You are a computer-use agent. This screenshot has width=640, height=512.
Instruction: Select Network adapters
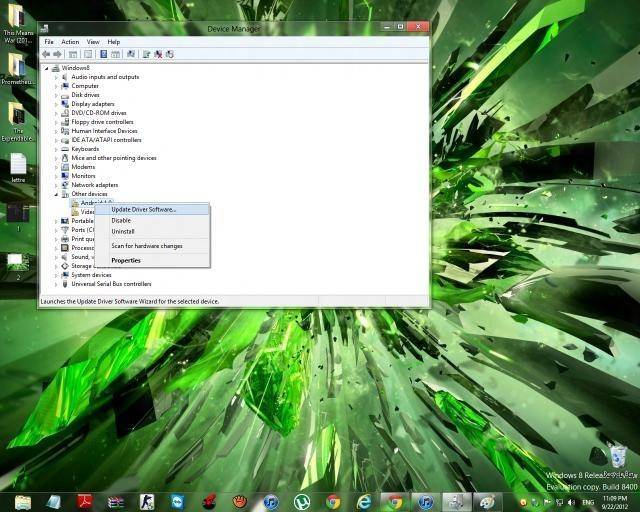[x=95, y=185]
